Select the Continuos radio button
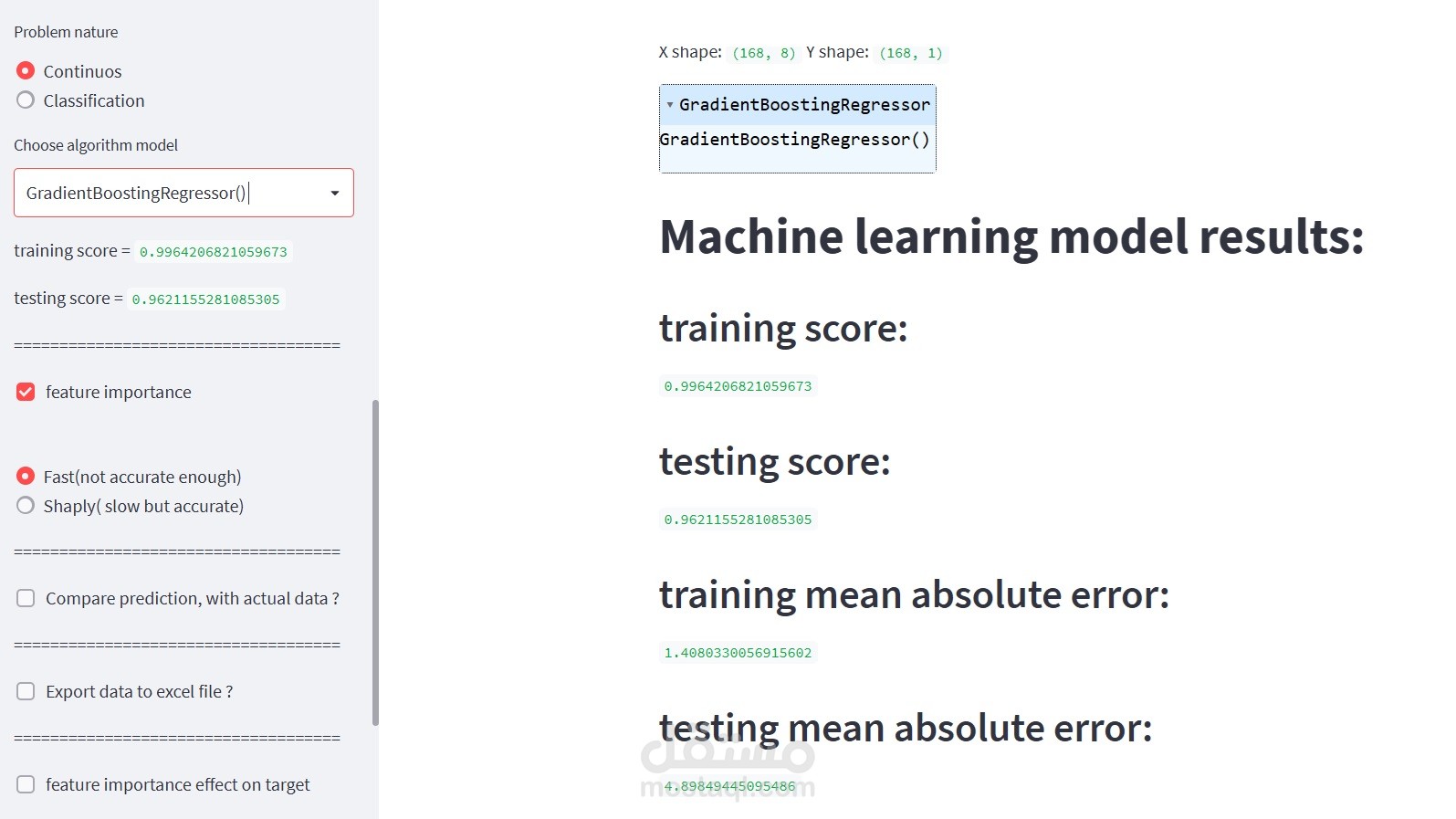 (26, 71)
